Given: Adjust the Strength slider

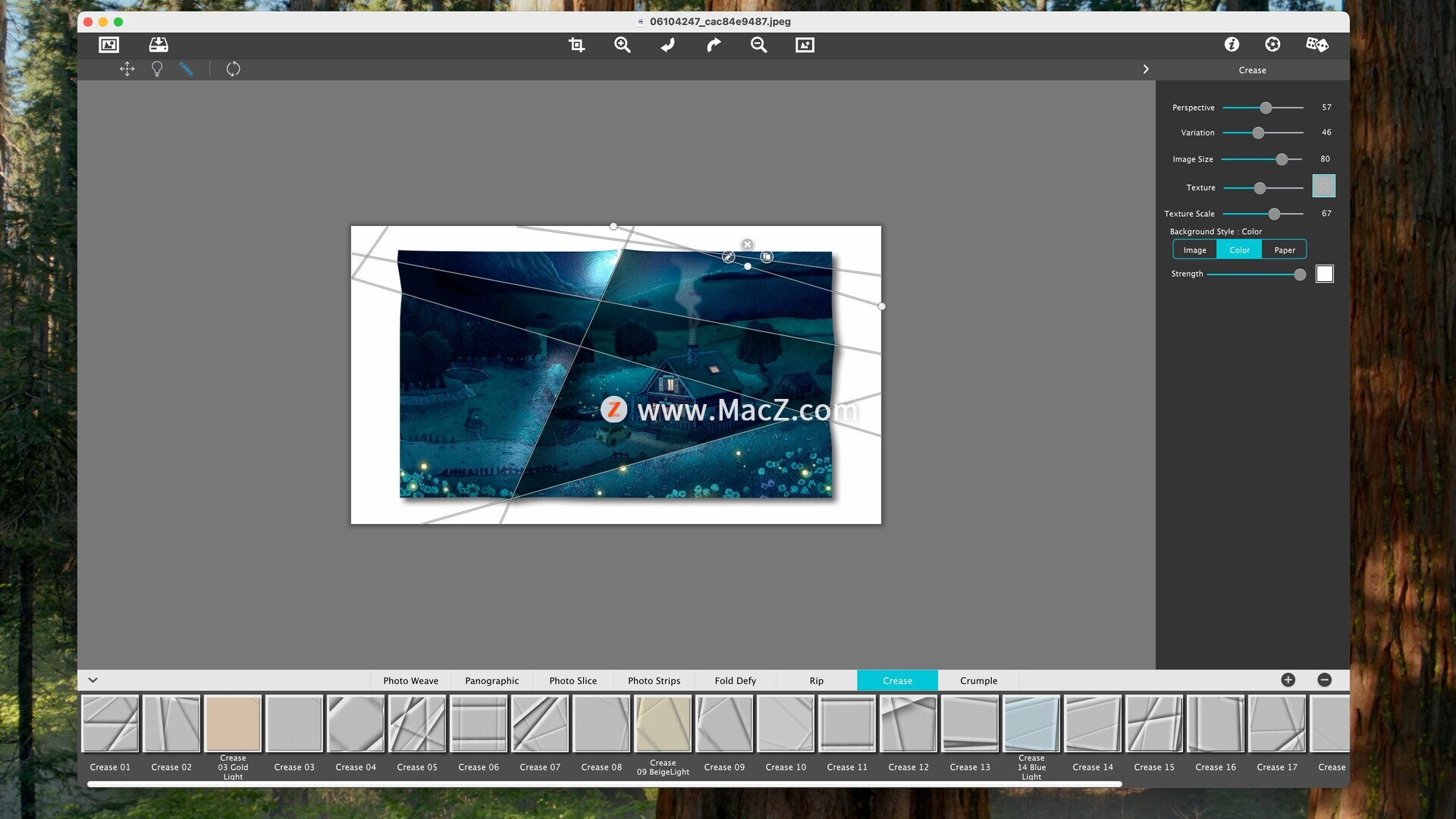Looking at the screenshot, I should 1257,275.
